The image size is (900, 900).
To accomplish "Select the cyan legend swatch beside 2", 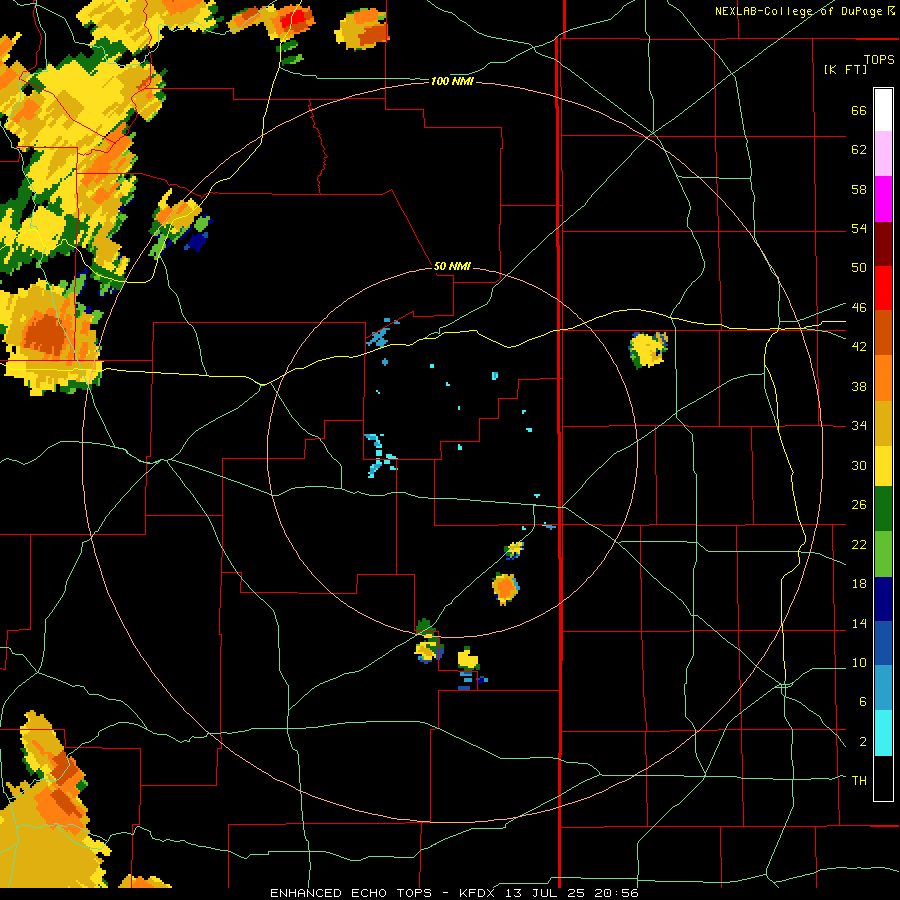I will tap(883, 733).
